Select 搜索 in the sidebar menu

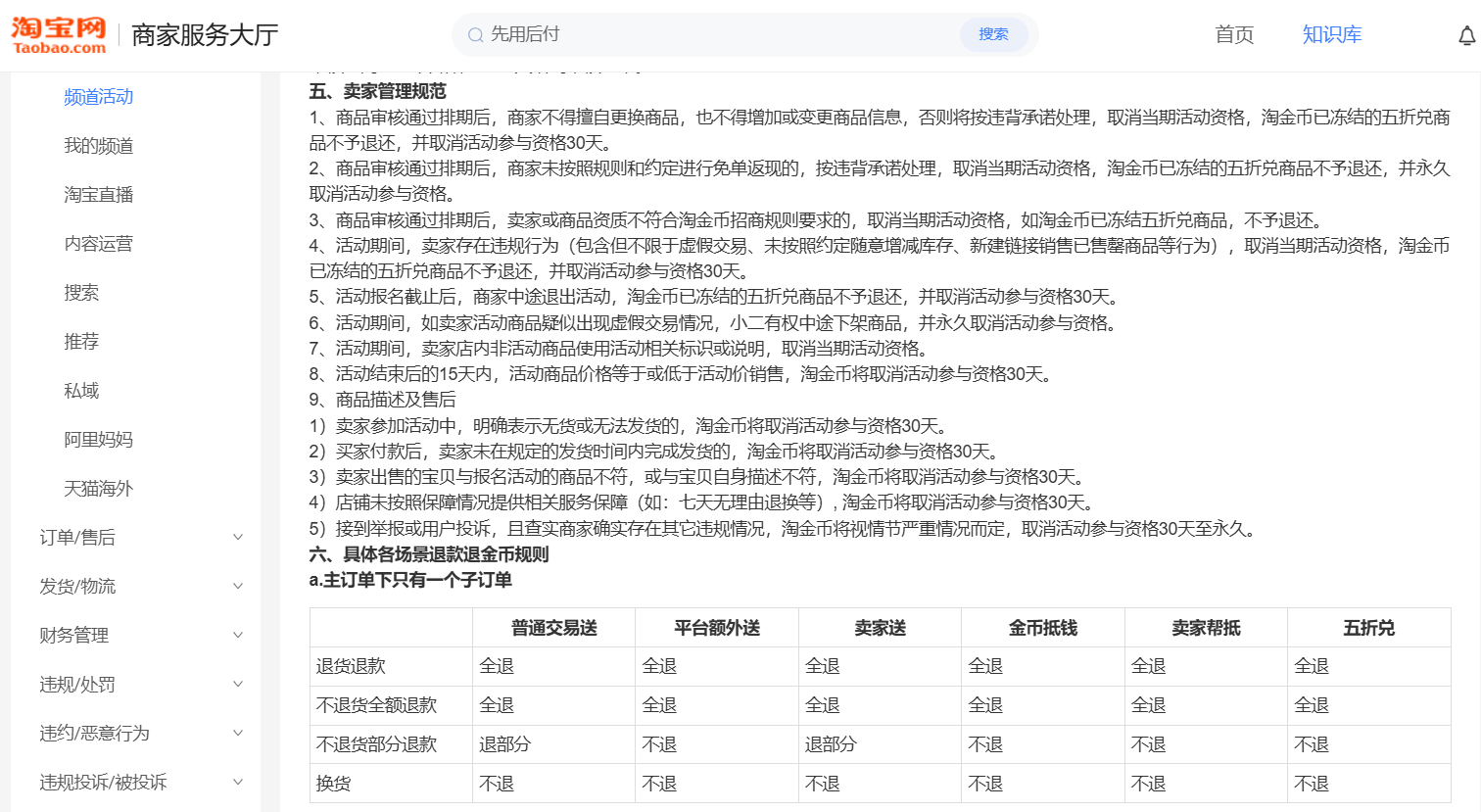(x=81, y=293)
